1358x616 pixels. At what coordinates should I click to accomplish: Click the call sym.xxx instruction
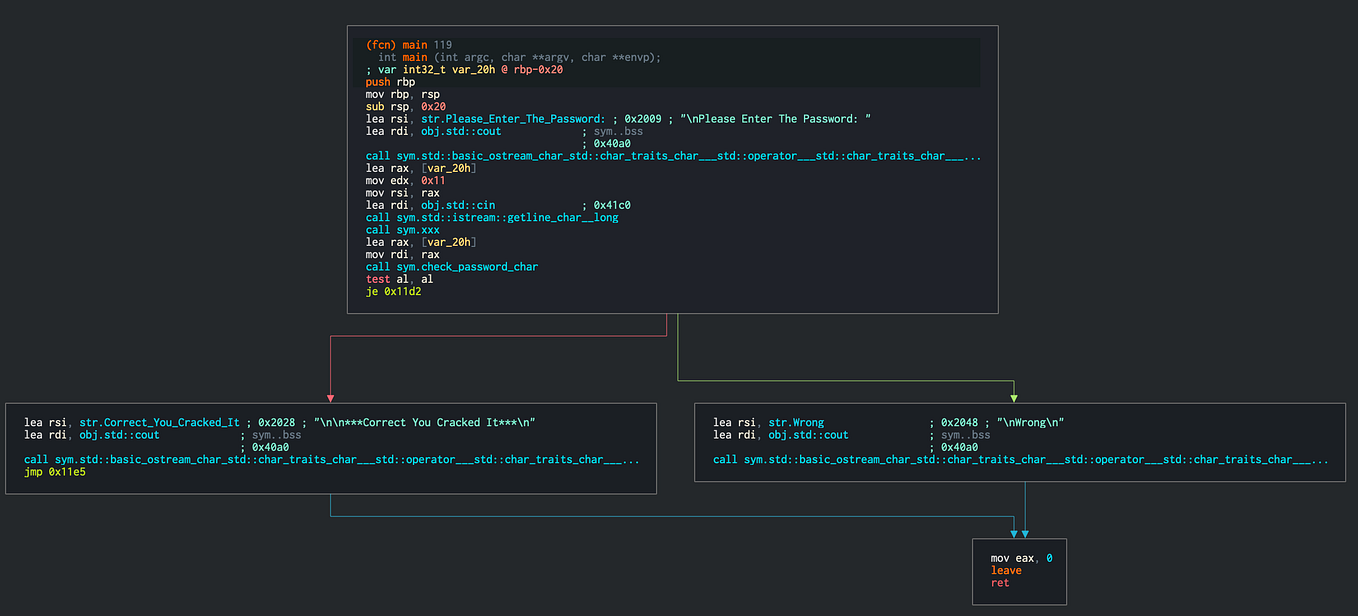(403, 229)
